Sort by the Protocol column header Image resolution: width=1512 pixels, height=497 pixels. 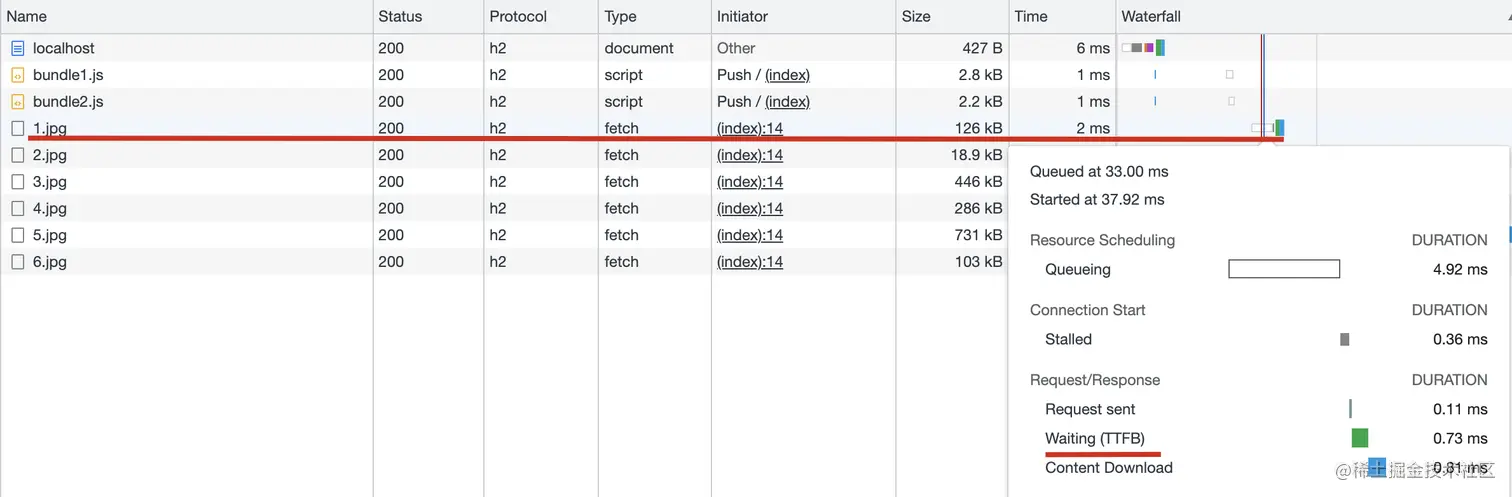pos(541,16)
